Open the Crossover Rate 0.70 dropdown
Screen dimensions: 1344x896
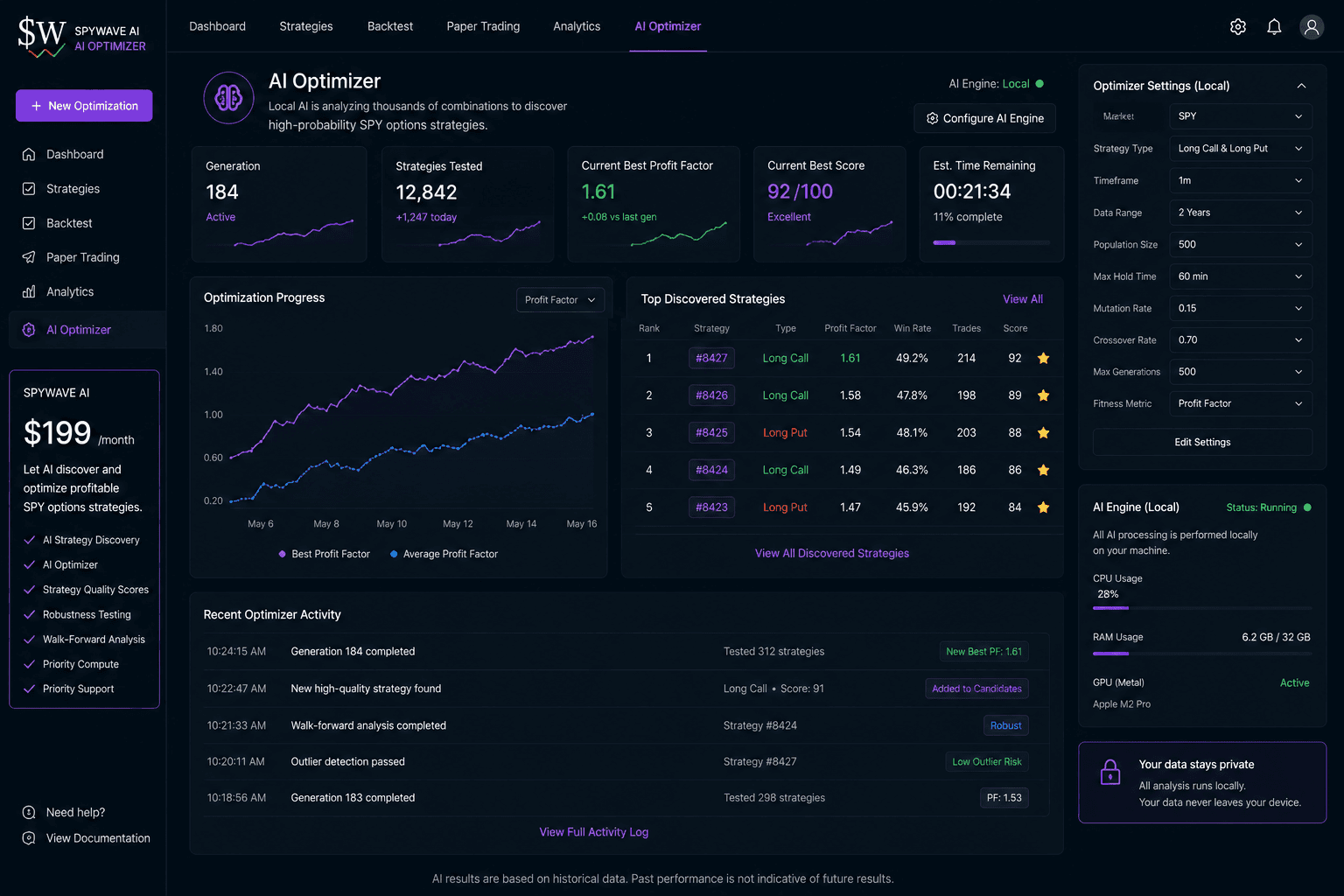click(1240, 339)
